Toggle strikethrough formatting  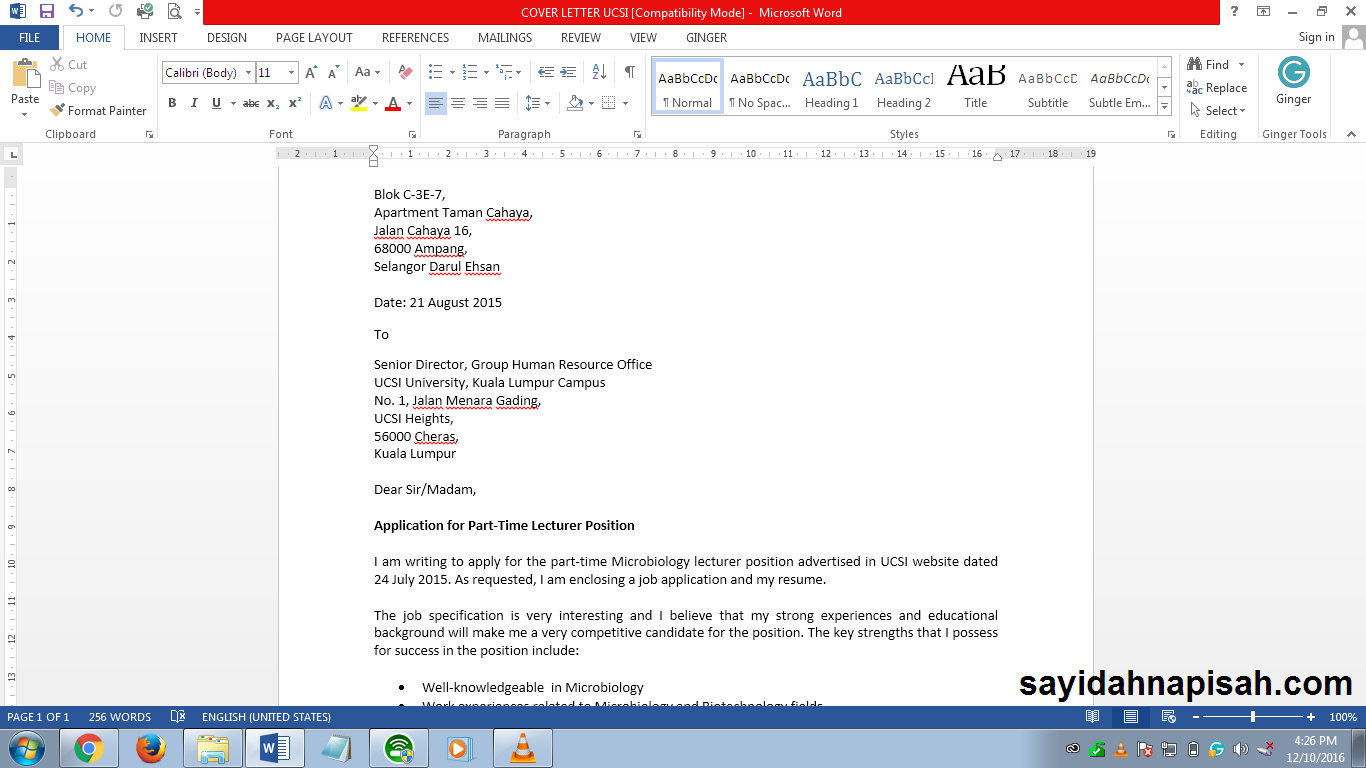point(251,103)
